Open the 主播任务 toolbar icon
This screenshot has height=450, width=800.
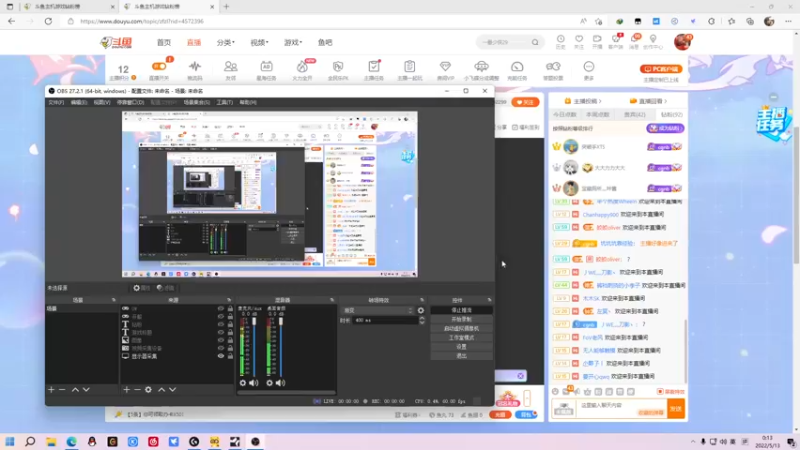[x=373, y=70]
